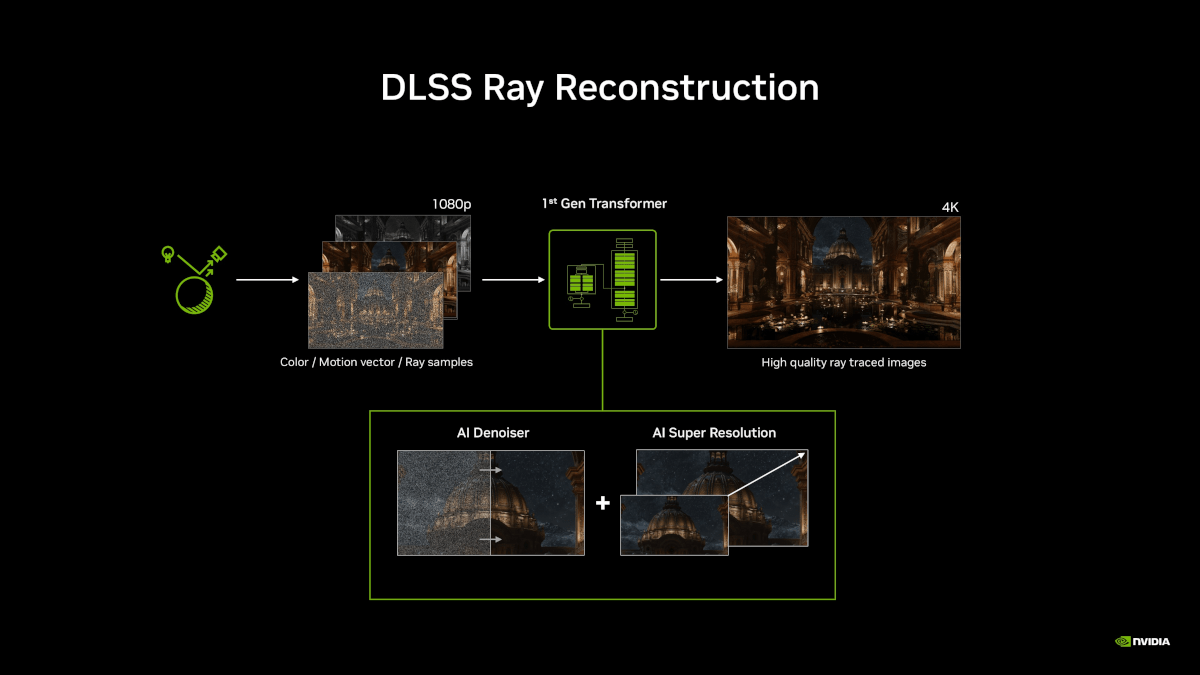Image resolution: width=1200 pixels, height=675 pixels.
Task: Click the arrow pointing to the 4K image
Action: point(691,280)
